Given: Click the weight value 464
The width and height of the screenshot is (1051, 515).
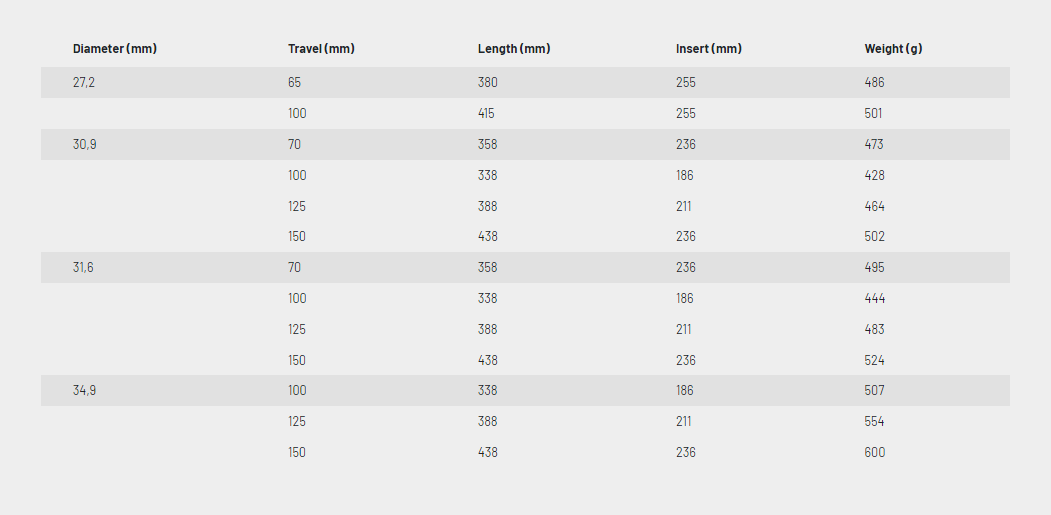Looking at the screenshot, I should pyautogui.click(x=875, y=206).
